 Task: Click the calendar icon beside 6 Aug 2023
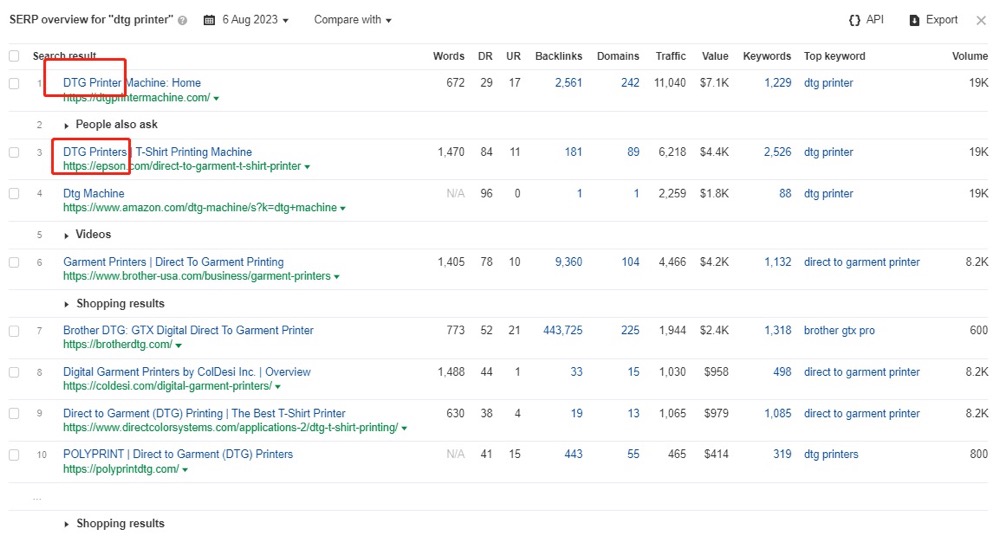209,20
